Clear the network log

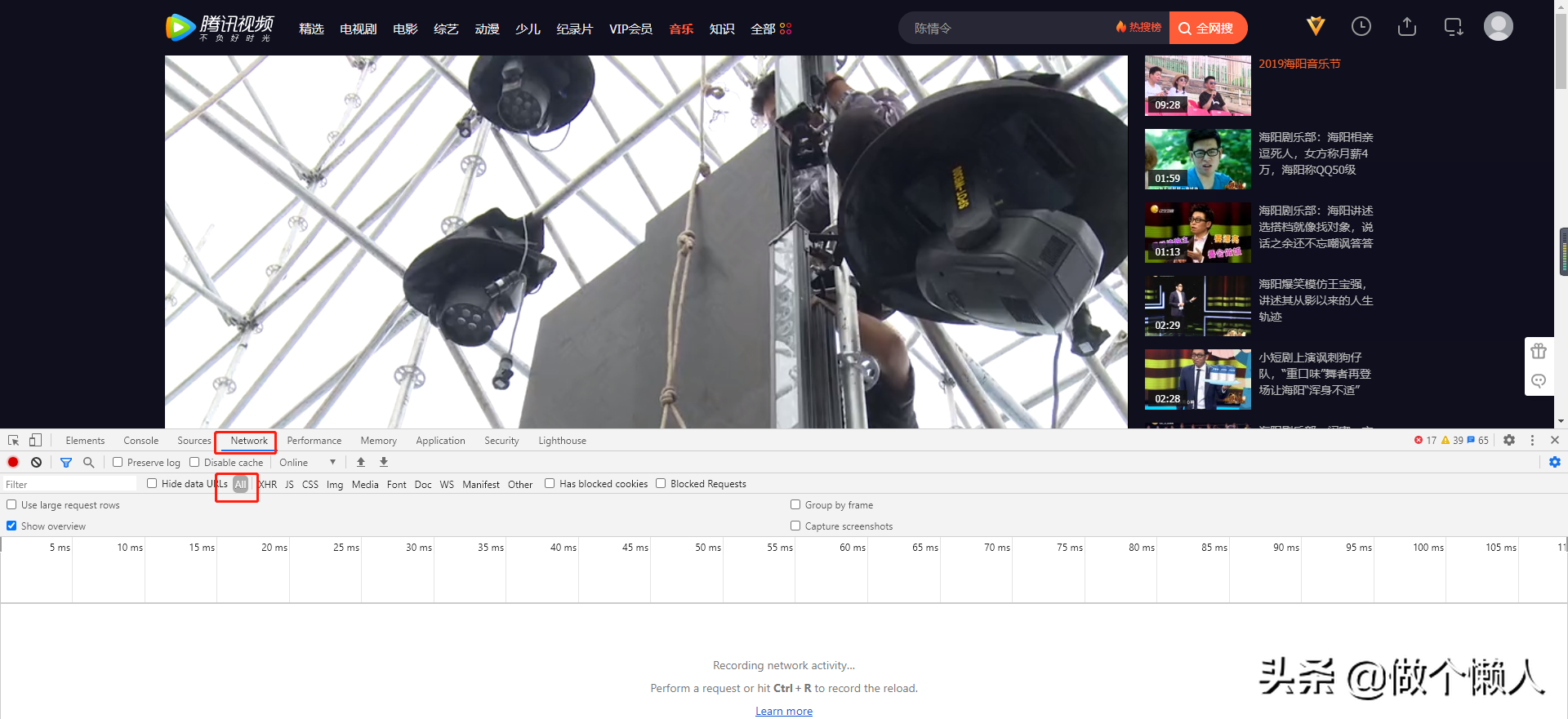coord(36,462)
